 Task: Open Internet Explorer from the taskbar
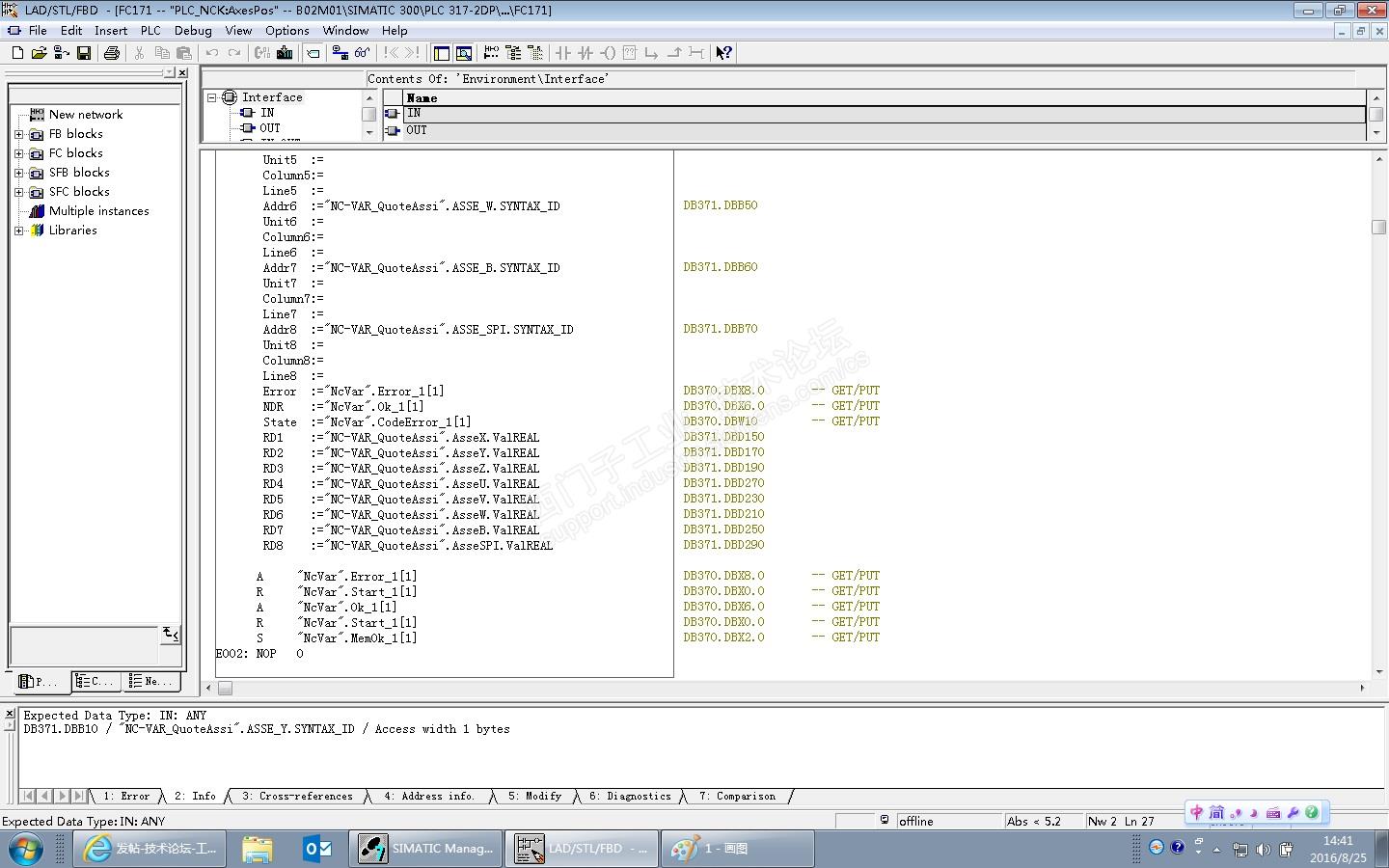149,849
